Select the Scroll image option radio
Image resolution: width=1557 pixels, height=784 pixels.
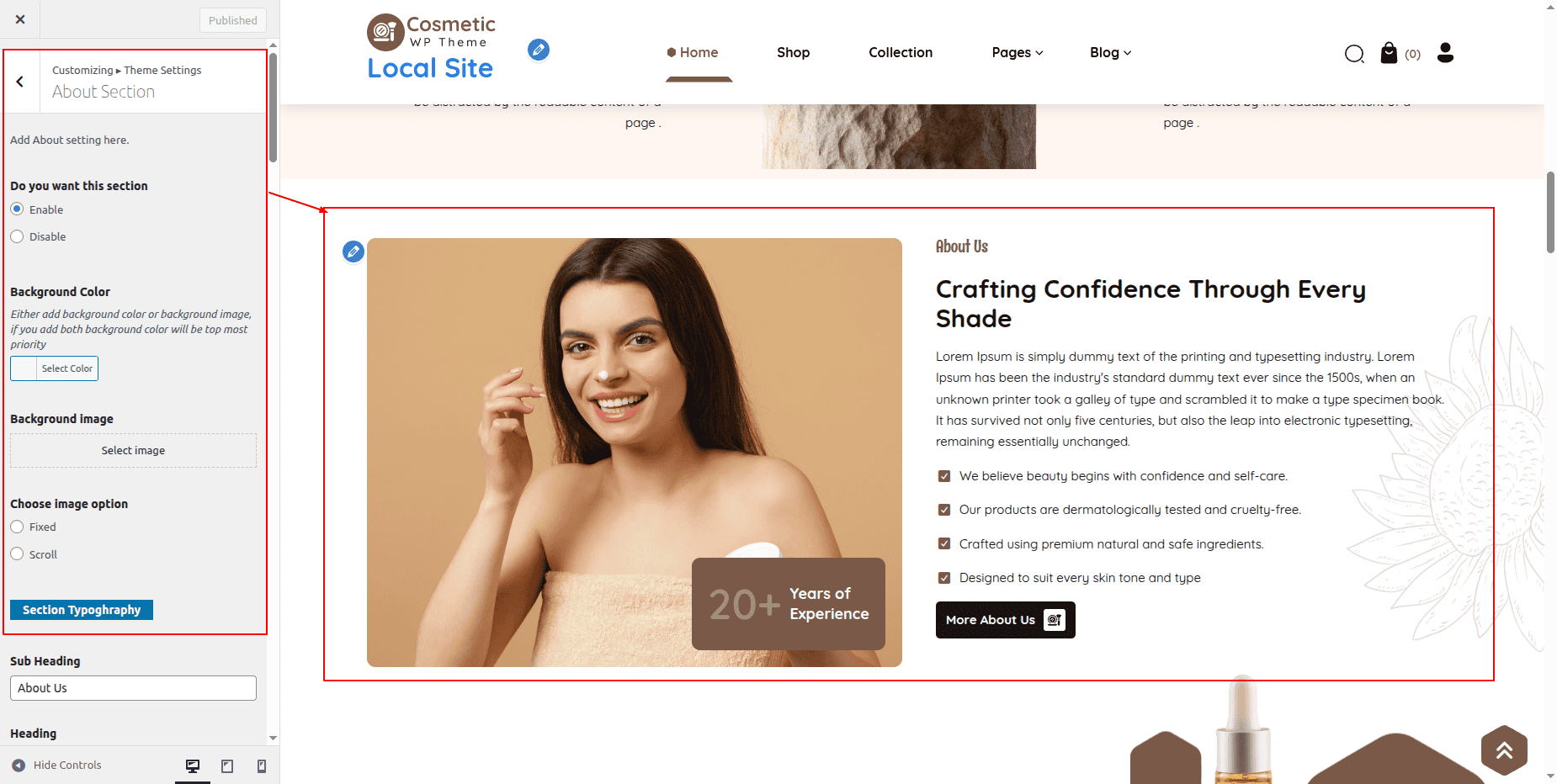pos(17,554)
